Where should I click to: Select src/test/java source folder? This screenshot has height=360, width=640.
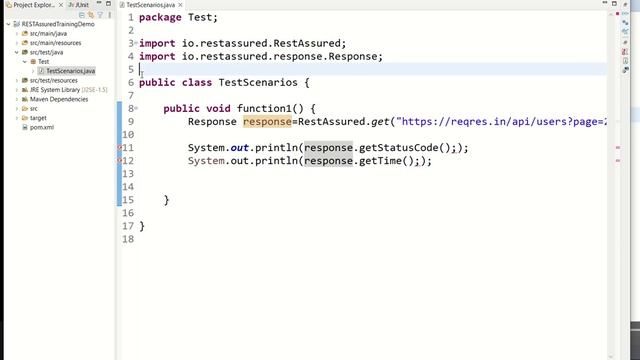(46, 52)
